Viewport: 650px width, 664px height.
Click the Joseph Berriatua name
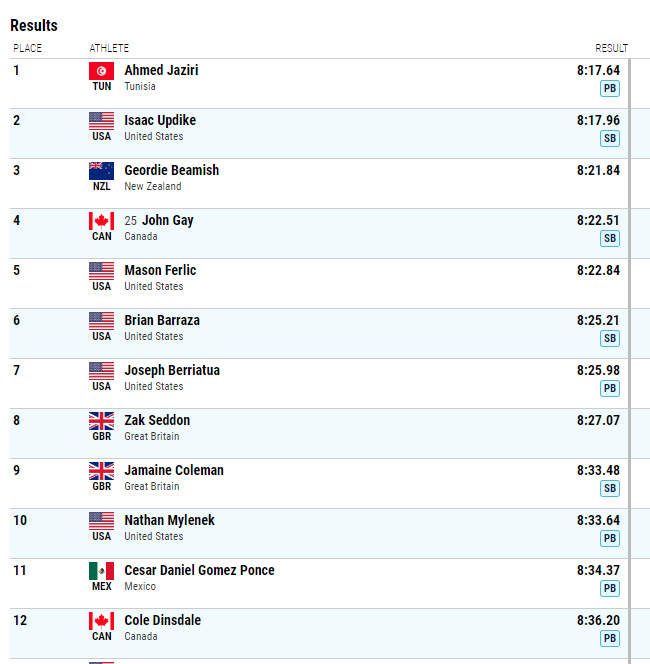click(x=172, y=370)
